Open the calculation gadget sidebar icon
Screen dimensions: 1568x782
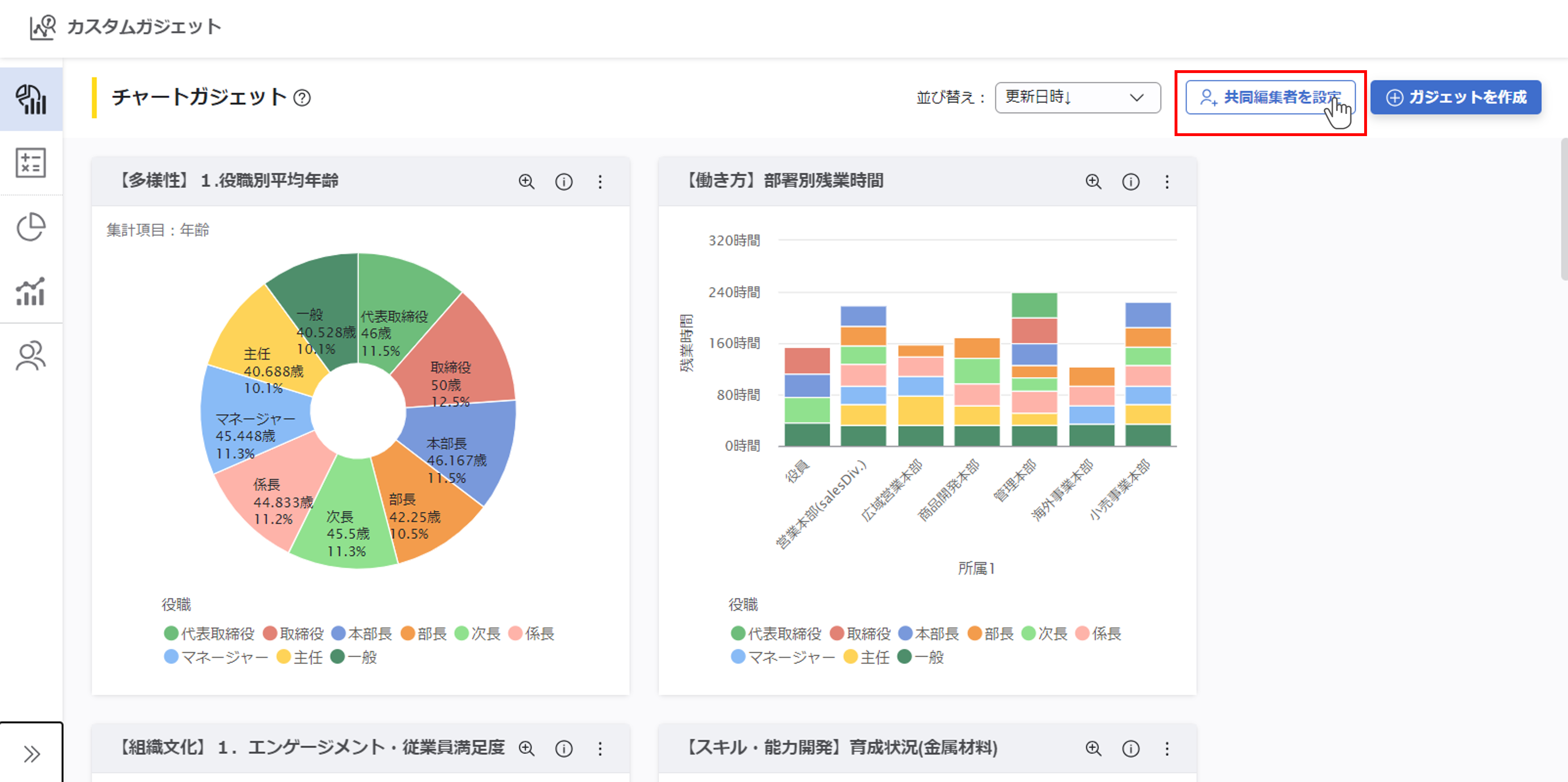click(30, 163)
